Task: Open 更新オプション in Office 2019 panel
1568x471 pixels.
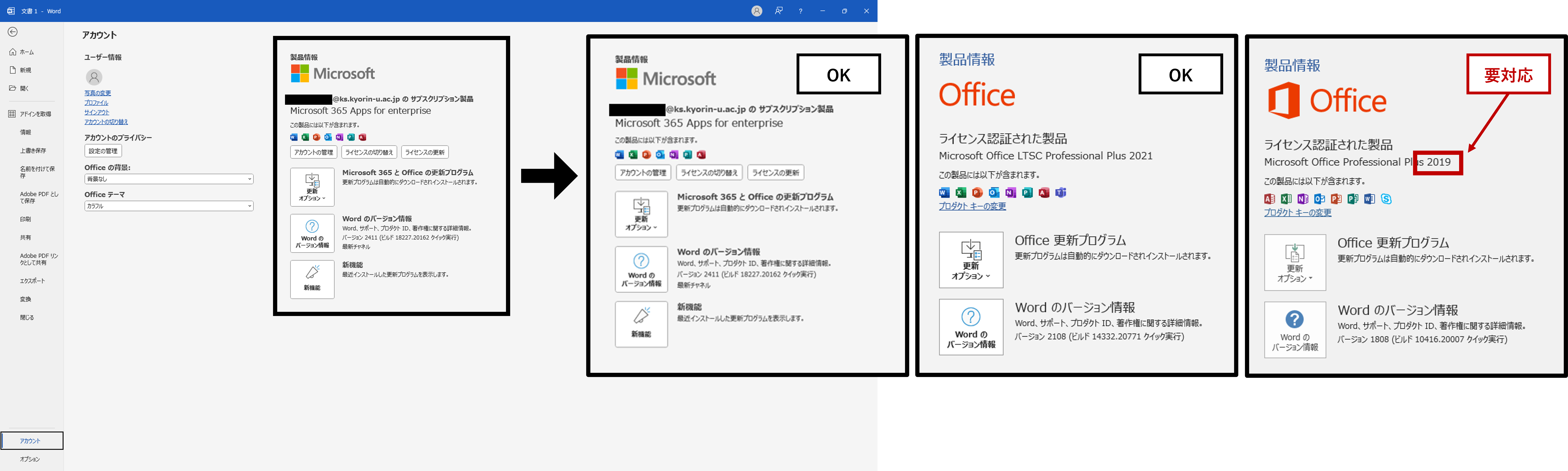Action: 1295,262
